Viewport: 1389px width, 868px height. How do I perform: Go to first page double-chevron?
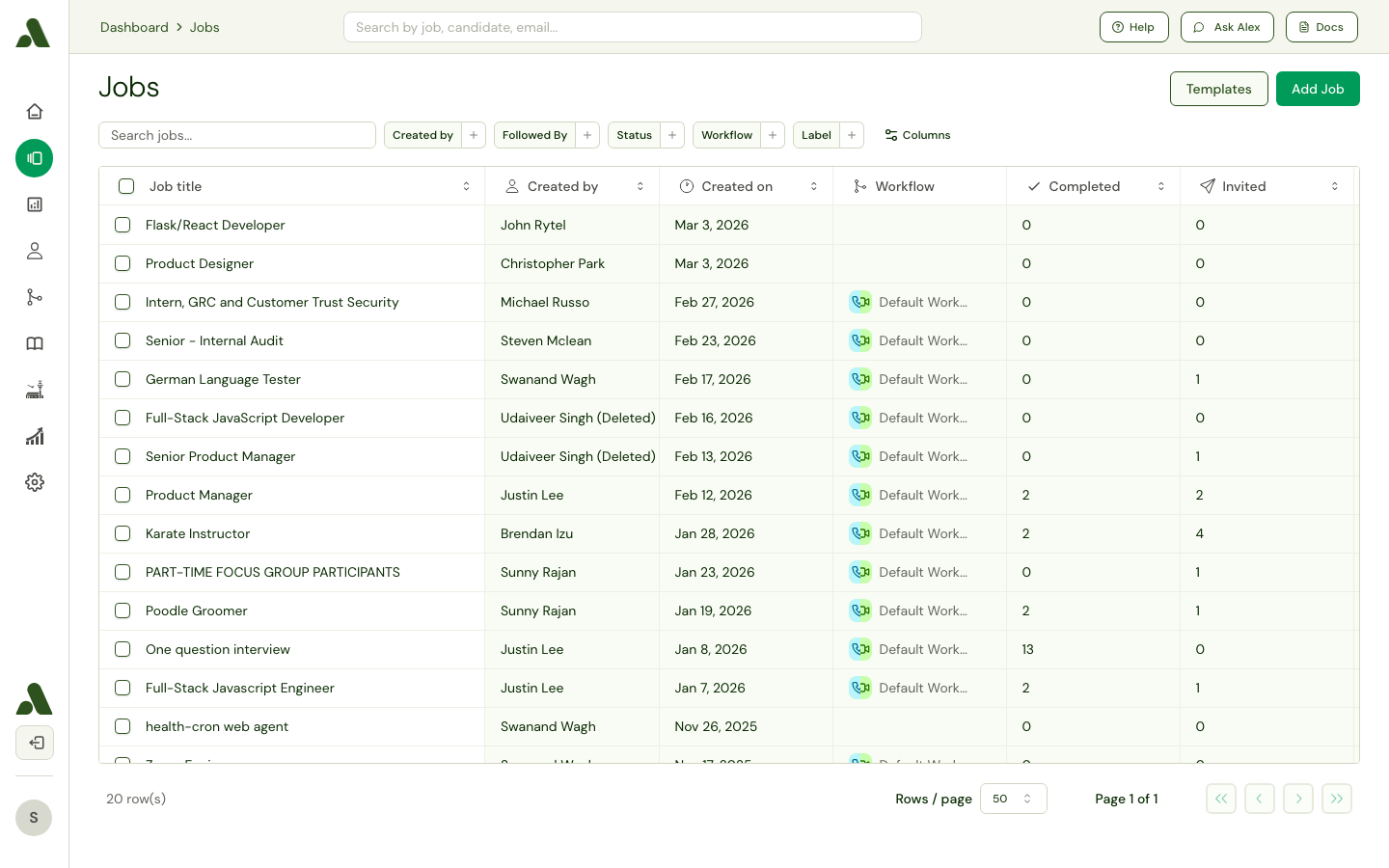[1221, 799]
